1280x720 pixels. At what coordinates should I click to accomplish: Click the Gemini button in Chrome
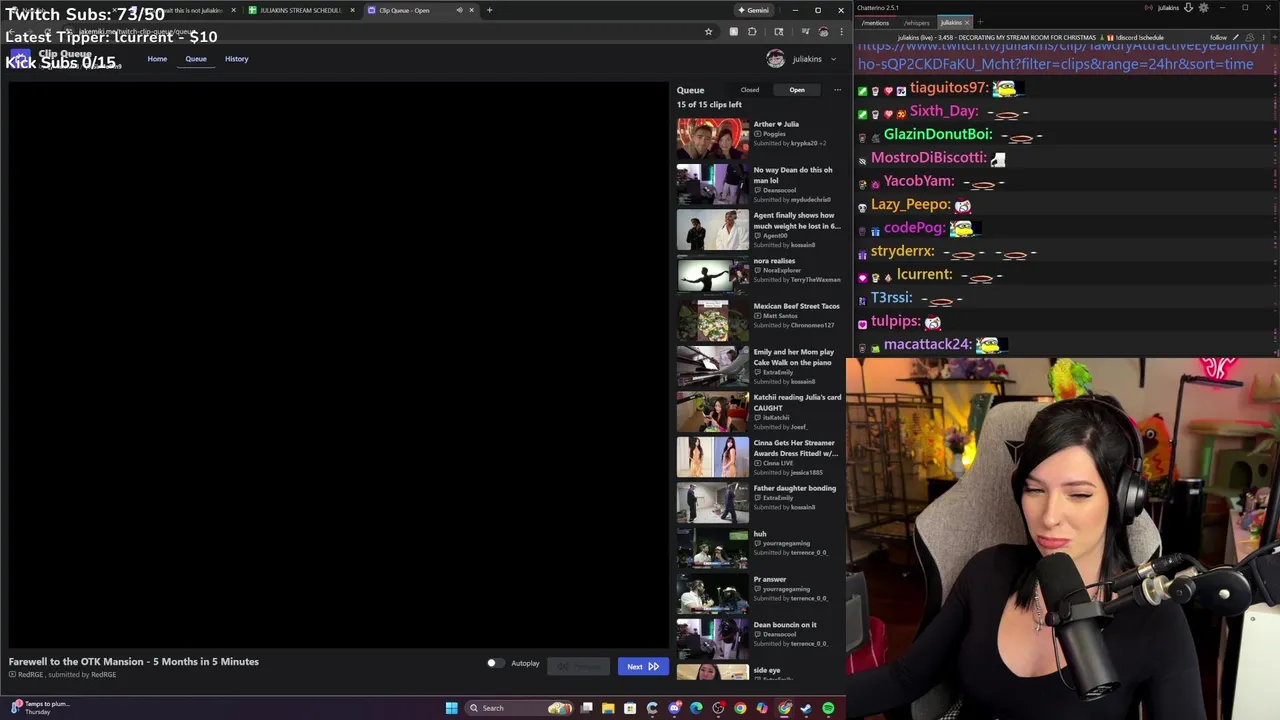(x=754, y=10)
